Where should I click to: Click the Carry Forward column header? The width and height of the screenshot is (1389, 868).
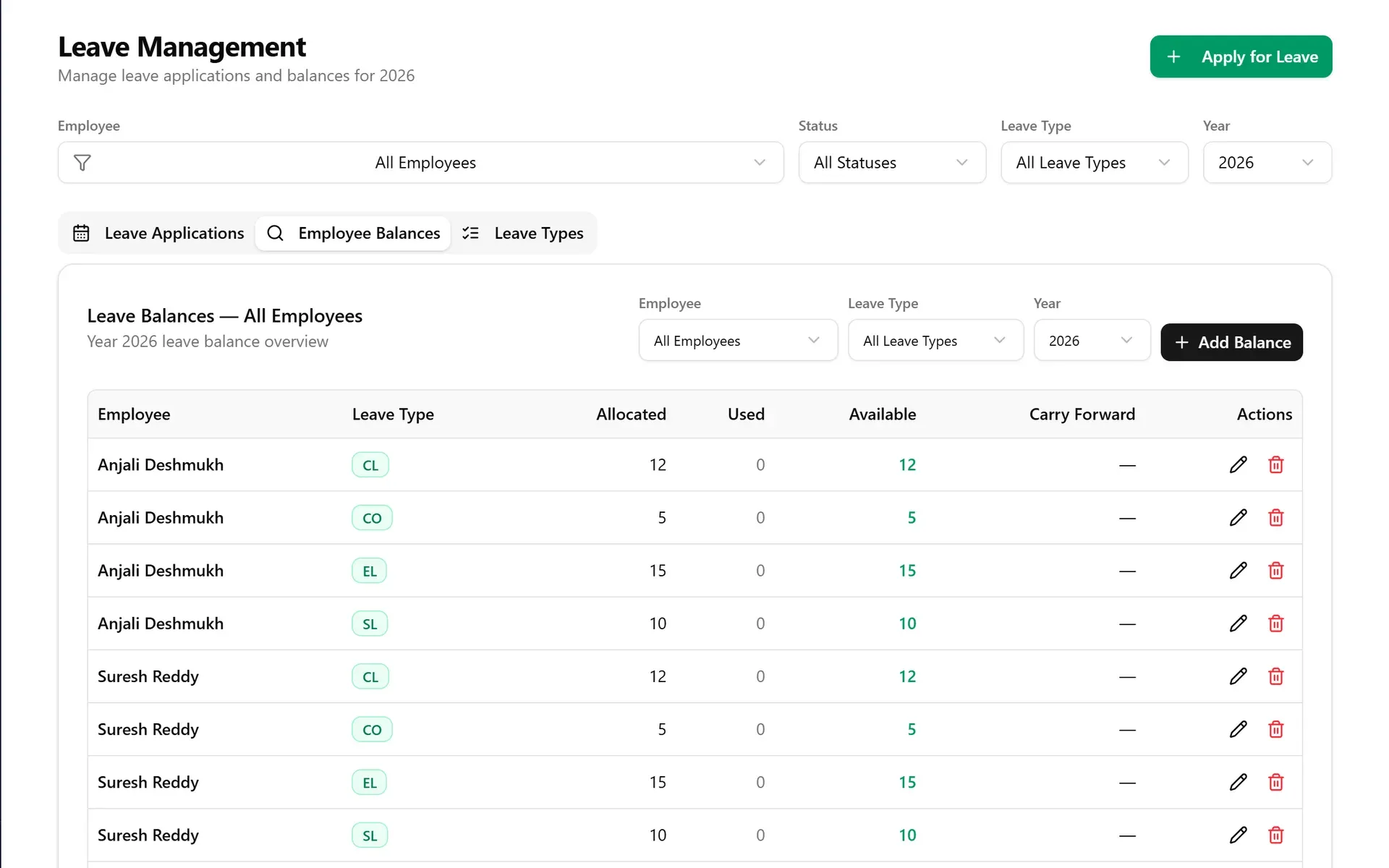(1082, 414)
